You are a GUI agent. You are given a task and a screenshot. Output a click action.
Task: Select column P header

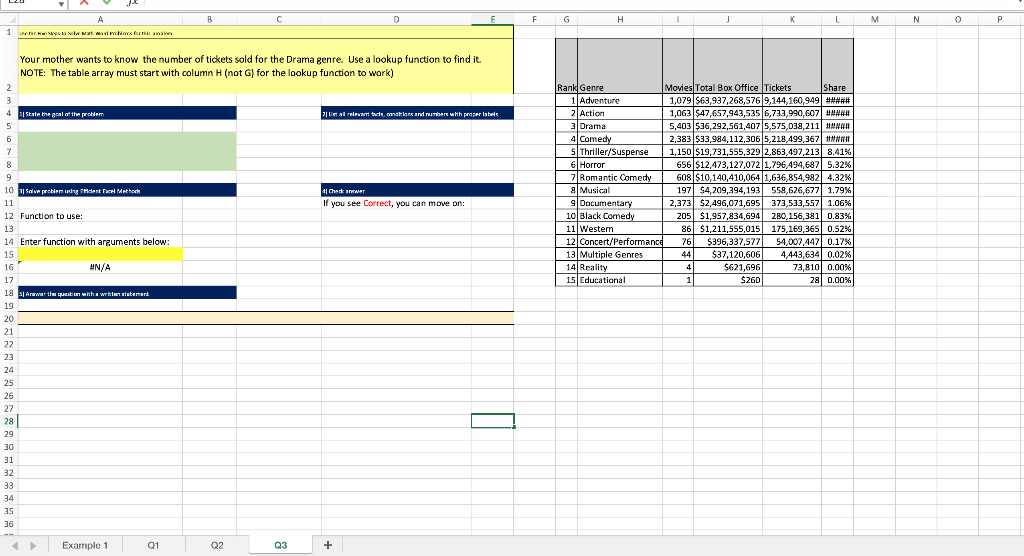999,20
